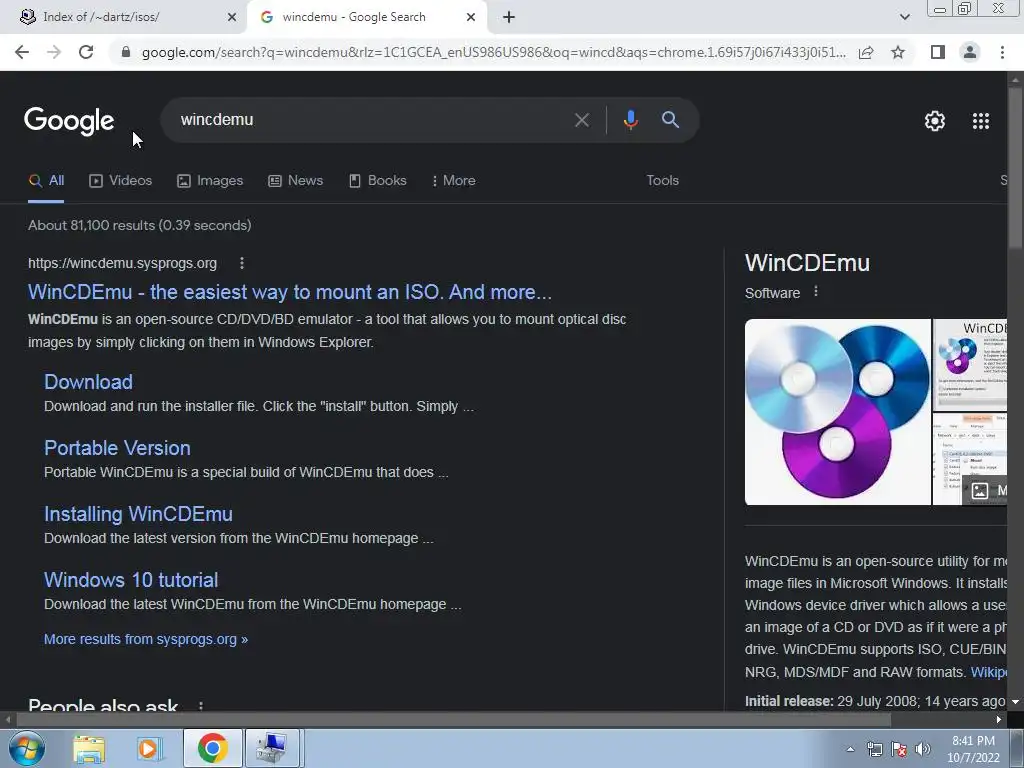The height and width of the screenshot is (768, 1024).
Task: Switch to Images results
Action: tap(210, 181)
